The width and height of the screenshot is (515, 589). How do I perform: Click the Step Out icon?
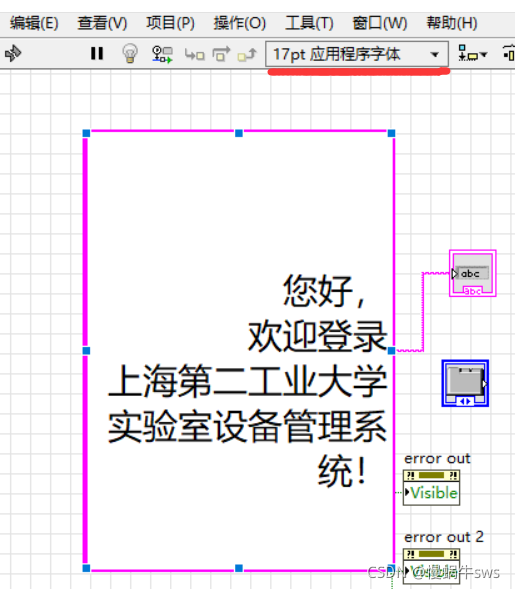click(x=247, y=55)
